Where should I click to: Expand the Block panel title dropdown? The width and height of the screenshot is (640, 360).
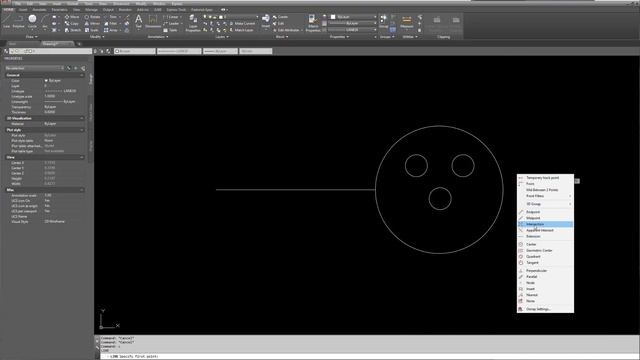point(282,37)
